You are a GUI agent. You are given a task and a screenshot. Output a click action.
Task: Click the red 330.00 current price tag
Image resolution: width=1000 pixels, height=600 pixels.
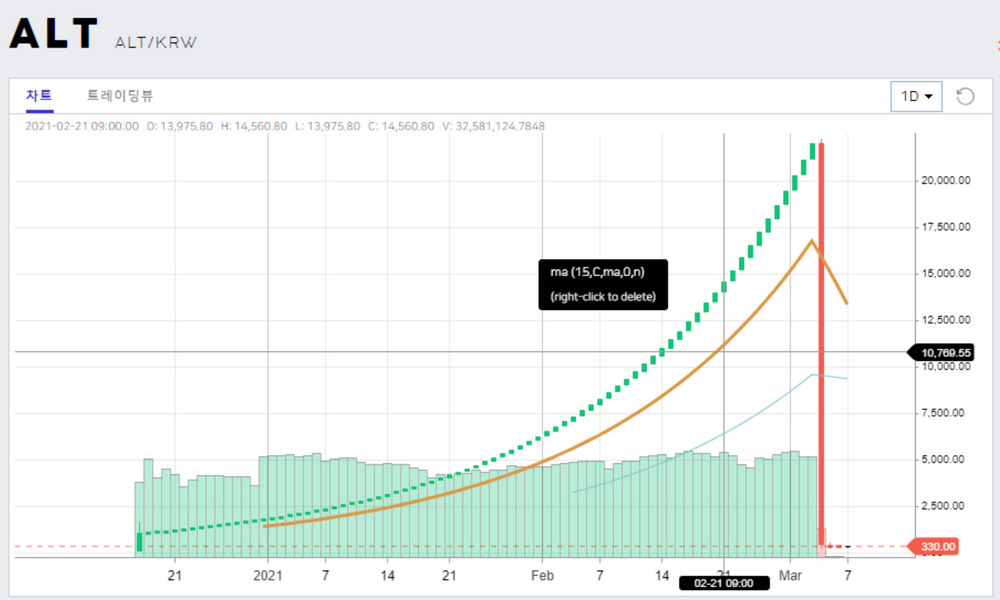pos(938,546)
